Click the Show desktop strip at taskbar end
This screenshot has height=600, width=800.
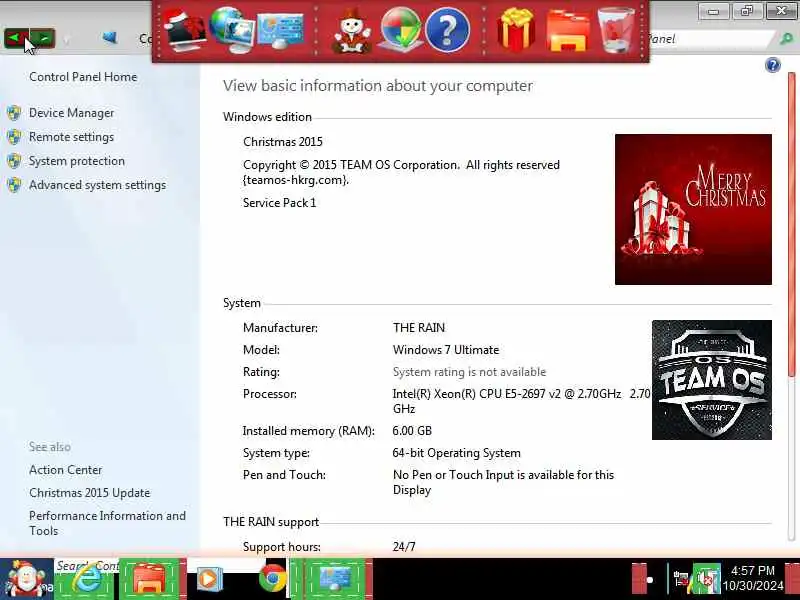792,579
